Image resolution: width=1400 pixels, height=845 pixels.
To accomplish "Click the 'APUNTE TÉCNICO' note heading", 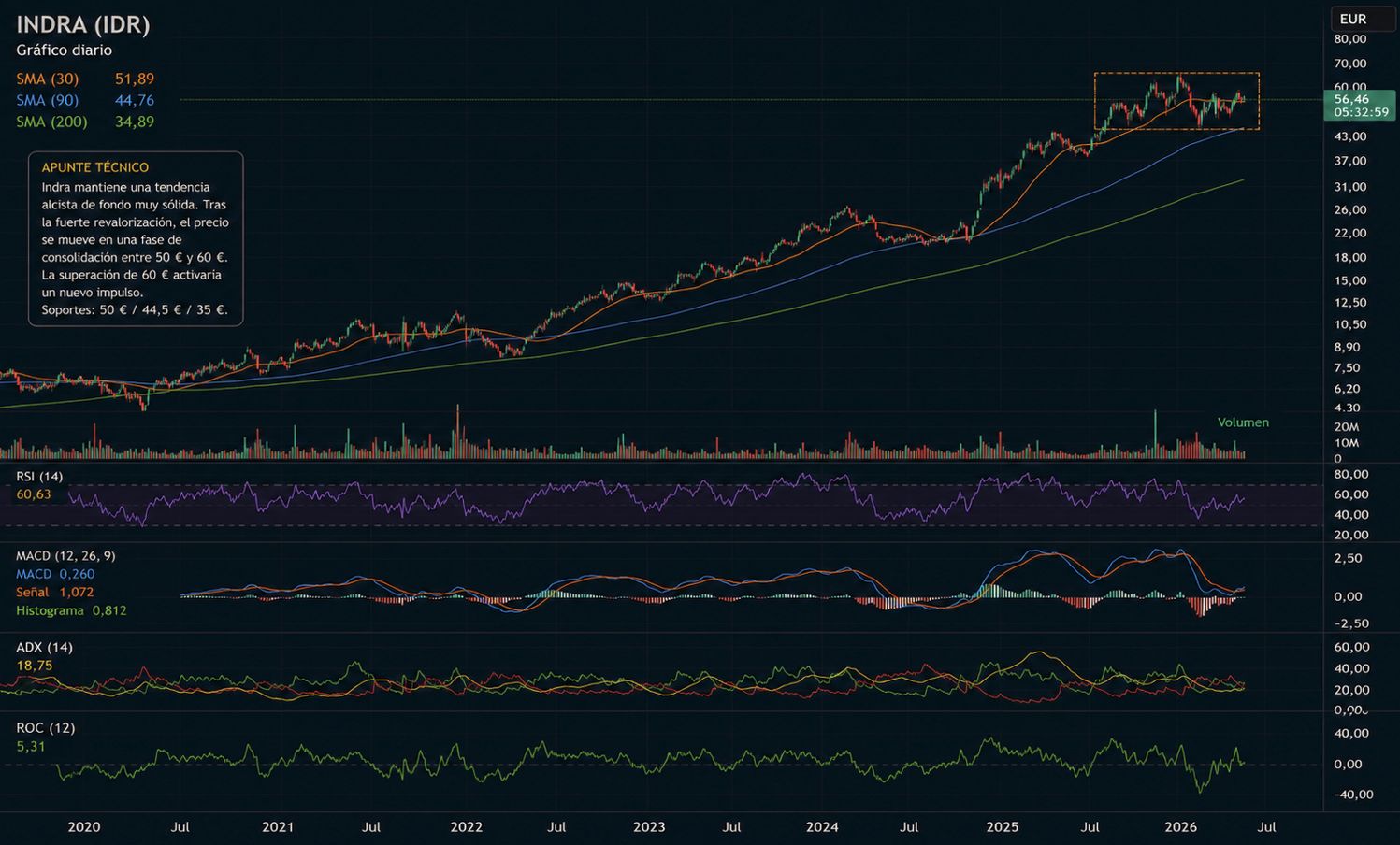I will tap(95, 168).
